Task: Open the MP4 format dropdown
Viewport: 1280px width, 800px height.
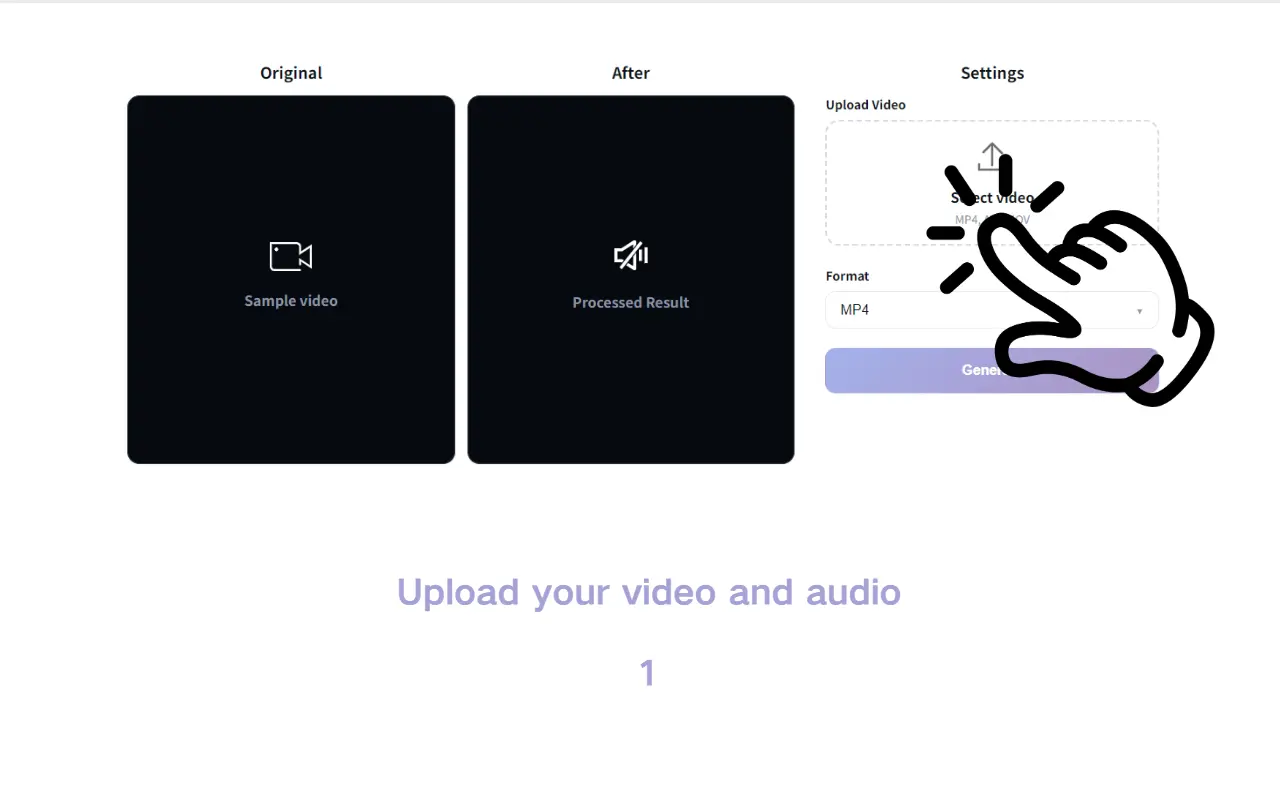Action: 992,310
